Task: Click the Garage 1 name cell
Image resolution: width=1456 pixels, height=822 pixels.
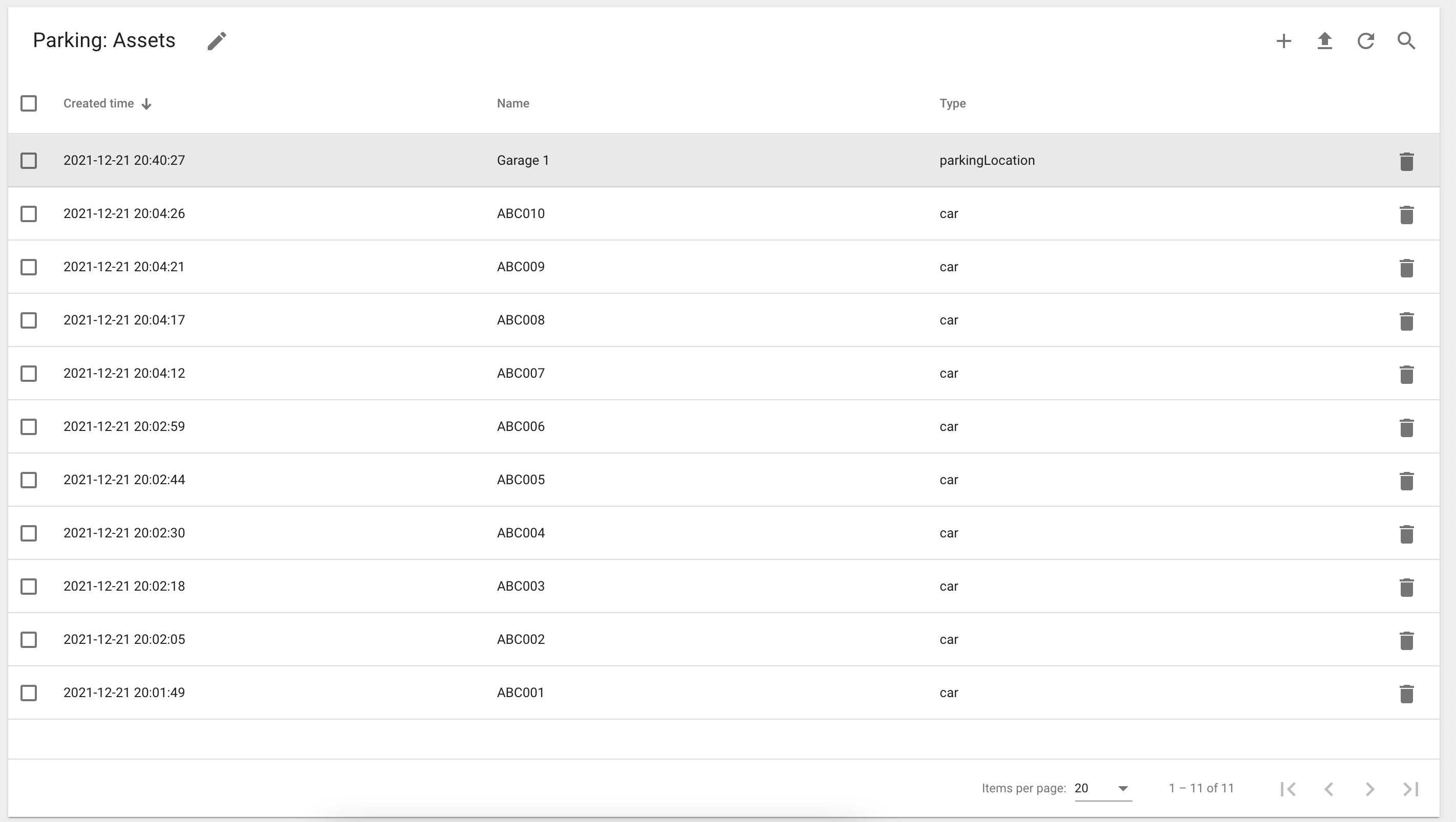Action: point(523,160)
